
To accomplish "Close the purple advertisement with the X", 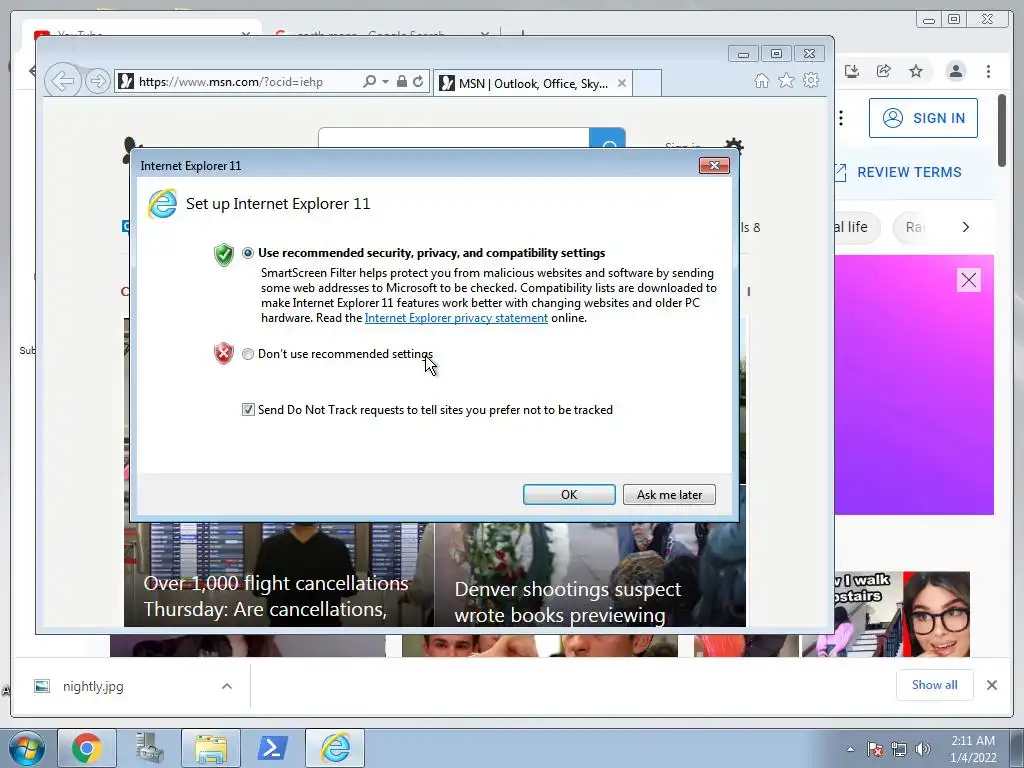I will pos(968,280).
